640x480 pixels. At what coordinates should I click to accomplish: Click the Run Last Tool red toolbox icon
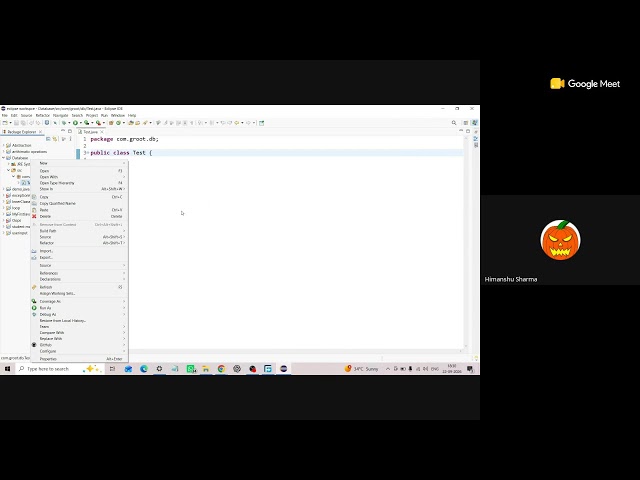click(98, 123)
